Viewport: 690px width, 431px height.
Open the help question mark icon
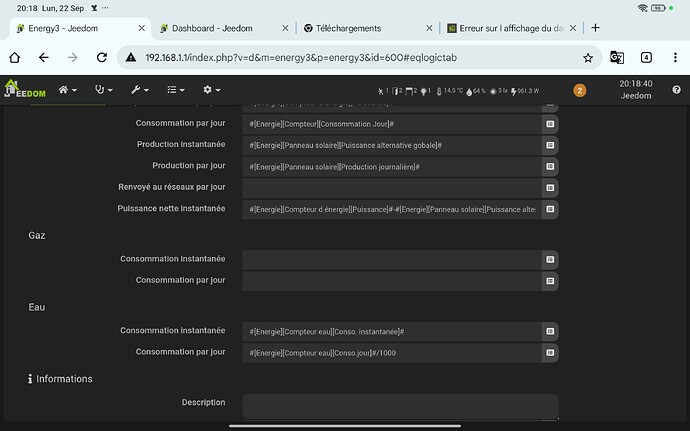coord(676,90)
